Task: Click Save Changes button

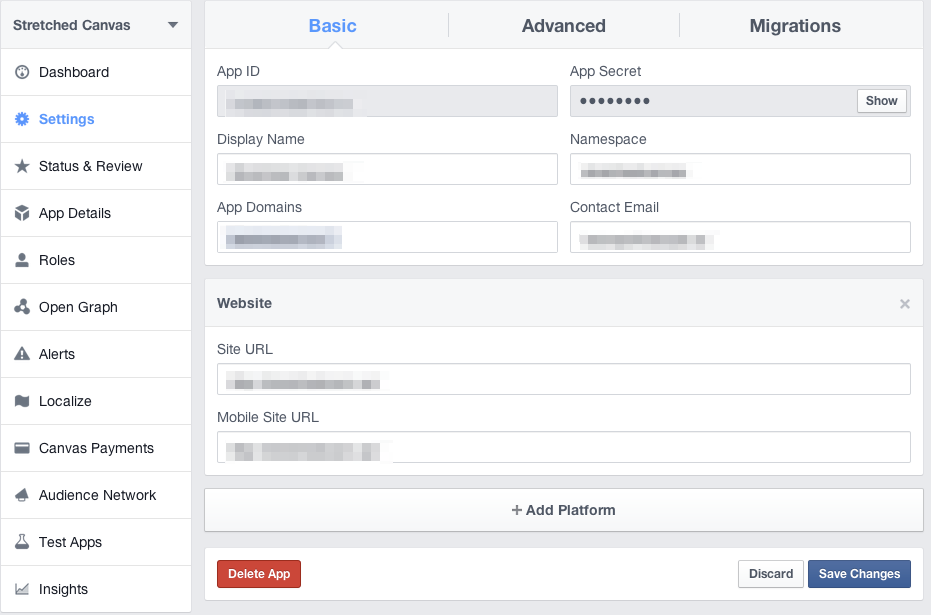Action: (859, 574)
